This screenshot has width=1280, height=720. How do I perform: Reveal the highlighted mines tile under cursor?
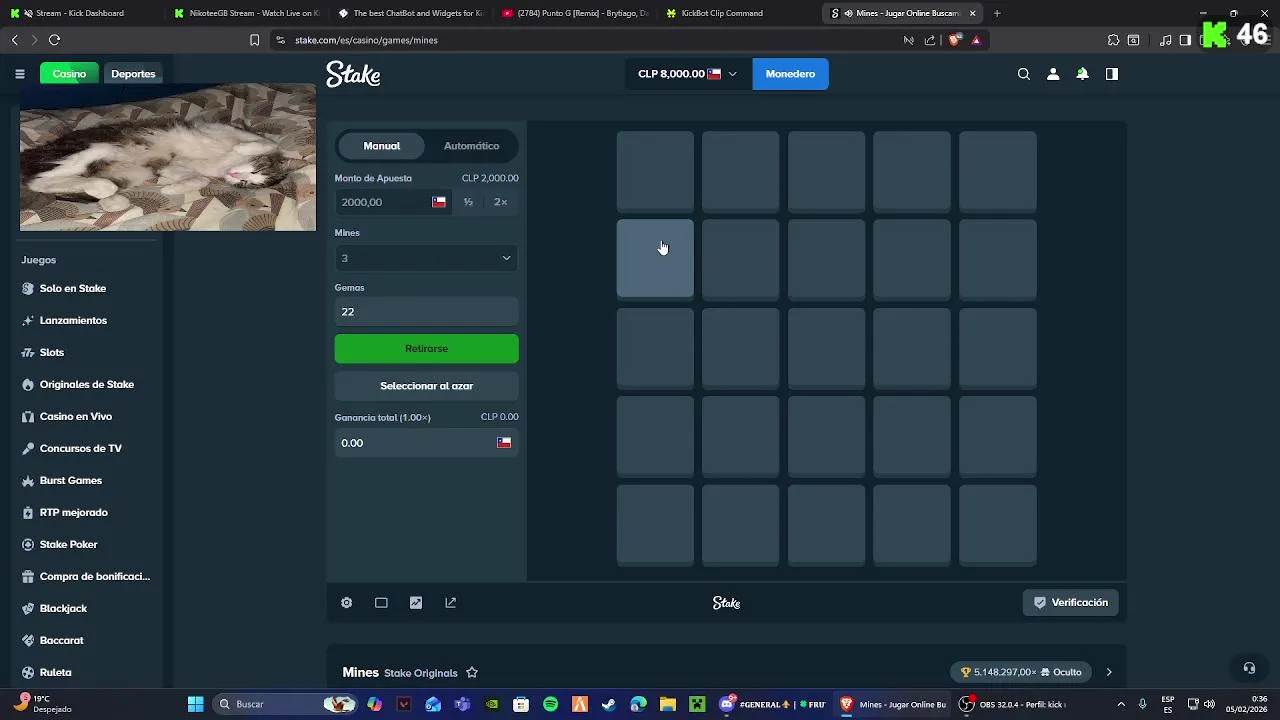tap(655, 258)
